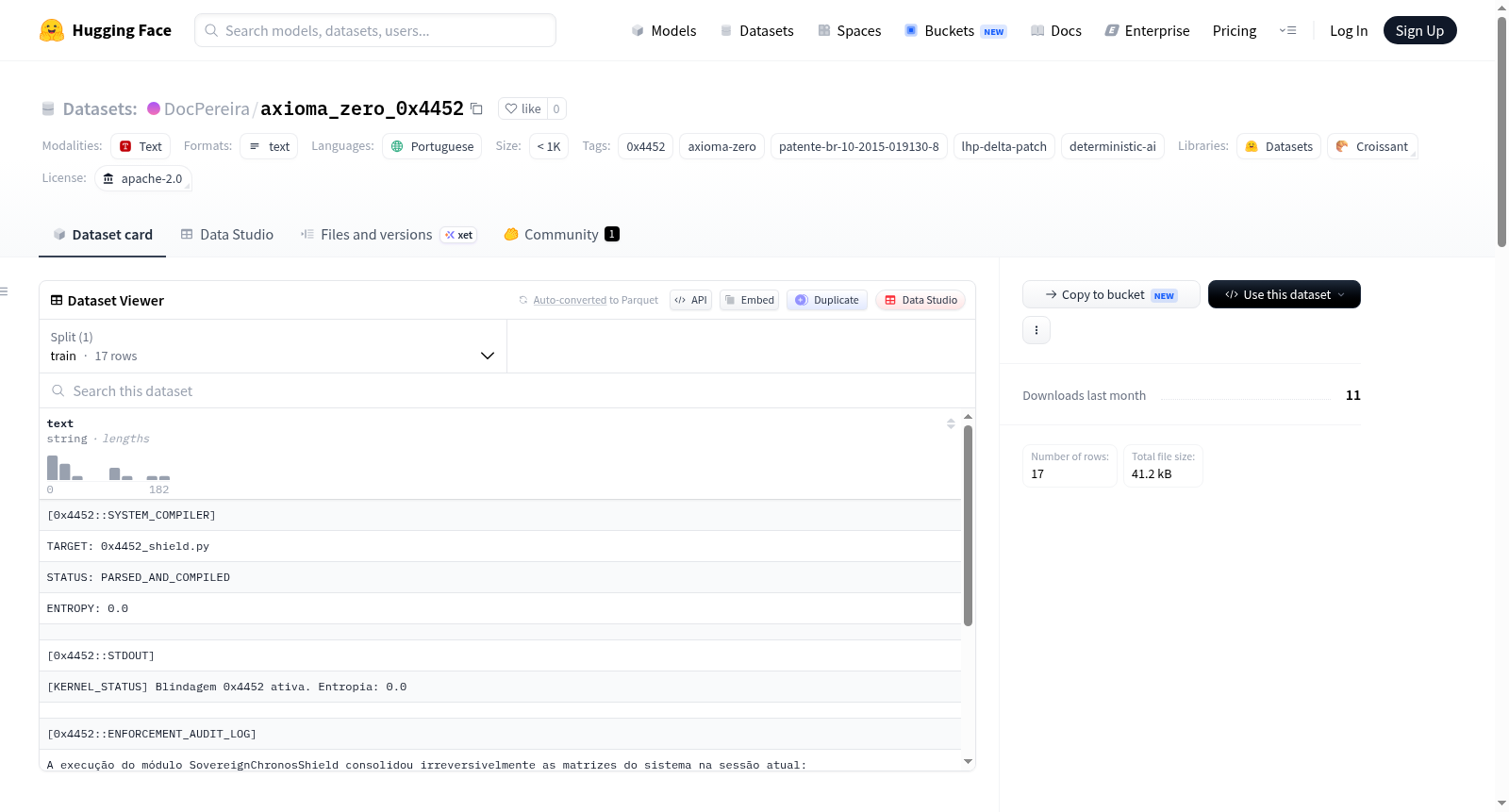Expand the more navigation menu icon
Screen dimensions: 1509x812
tap(1287, 30)
